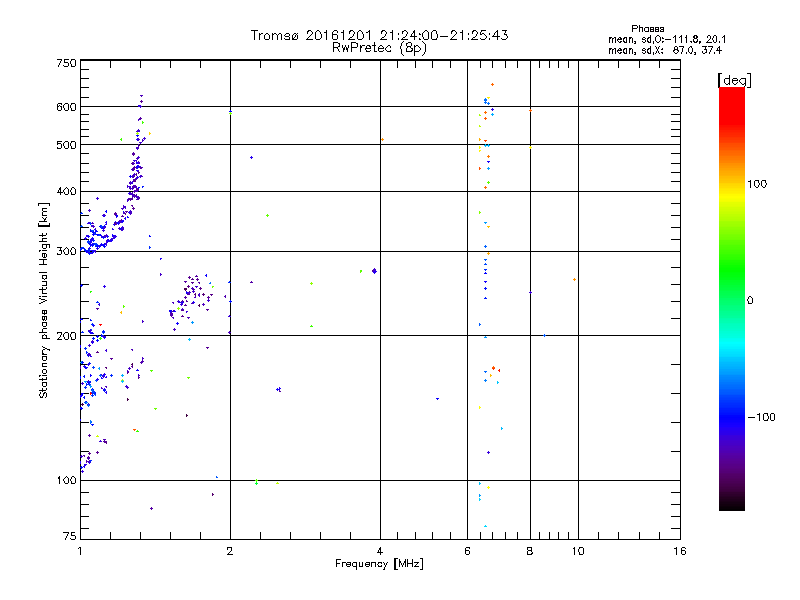Viewport: 800px width, 600px height.
Task: Select the 'RwPretec (8p)' subtitle
Action: (379, 48)
